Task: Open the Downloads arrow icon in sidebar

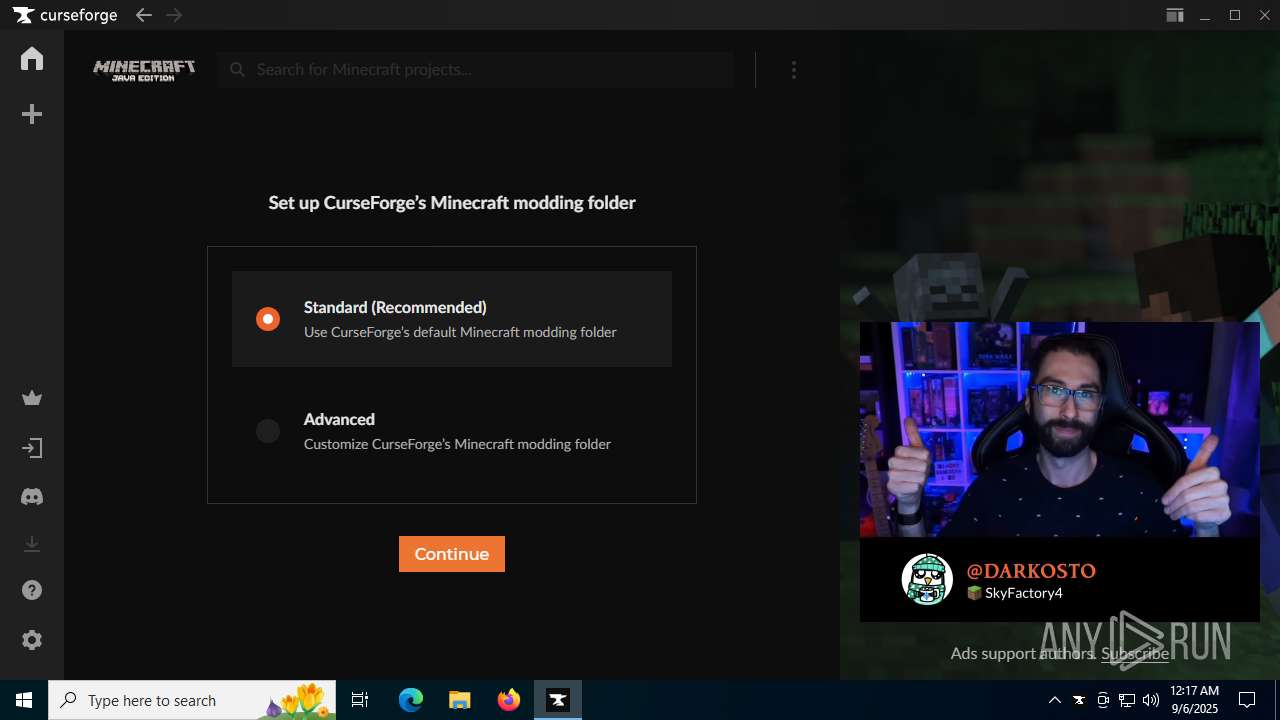Action: [32, 544]
